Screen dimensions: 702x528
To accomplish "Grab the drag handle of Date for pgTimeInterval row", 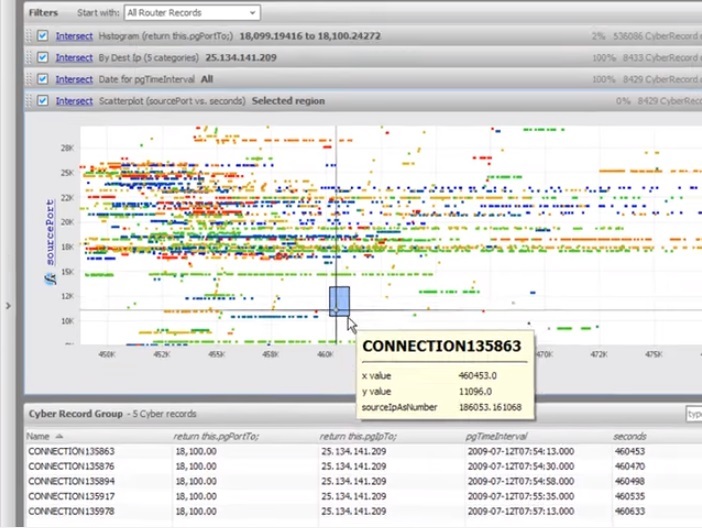I will [29, 79].
